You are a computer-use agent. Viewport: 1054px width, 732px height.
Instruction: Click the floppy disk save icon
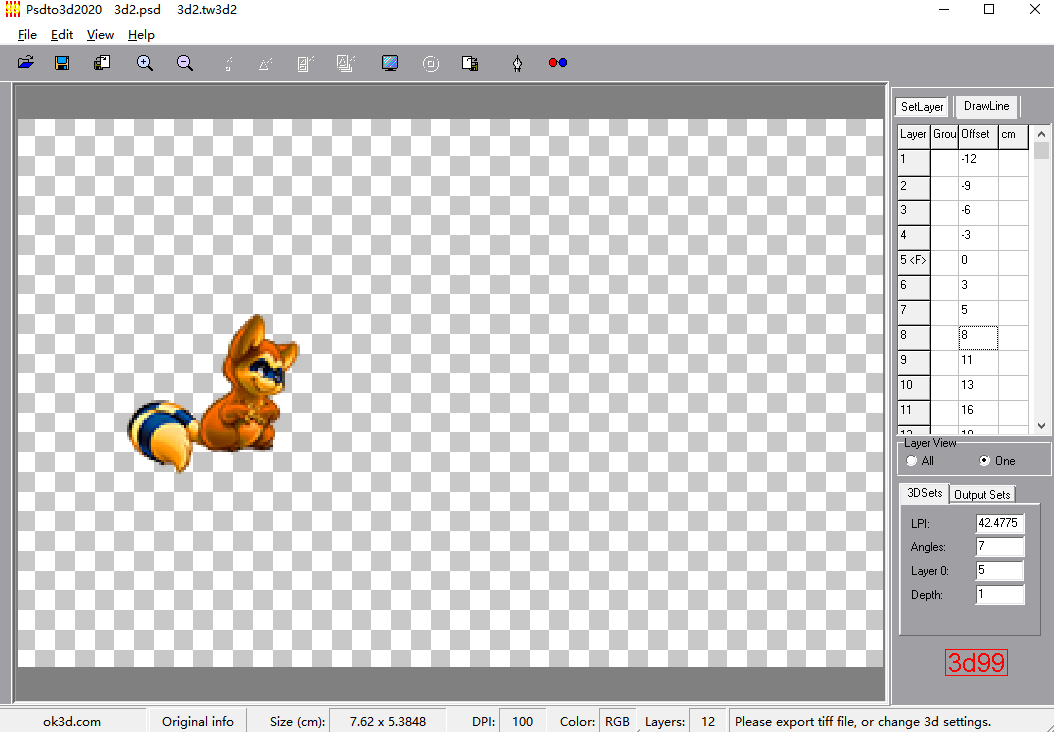coord(62,63)
